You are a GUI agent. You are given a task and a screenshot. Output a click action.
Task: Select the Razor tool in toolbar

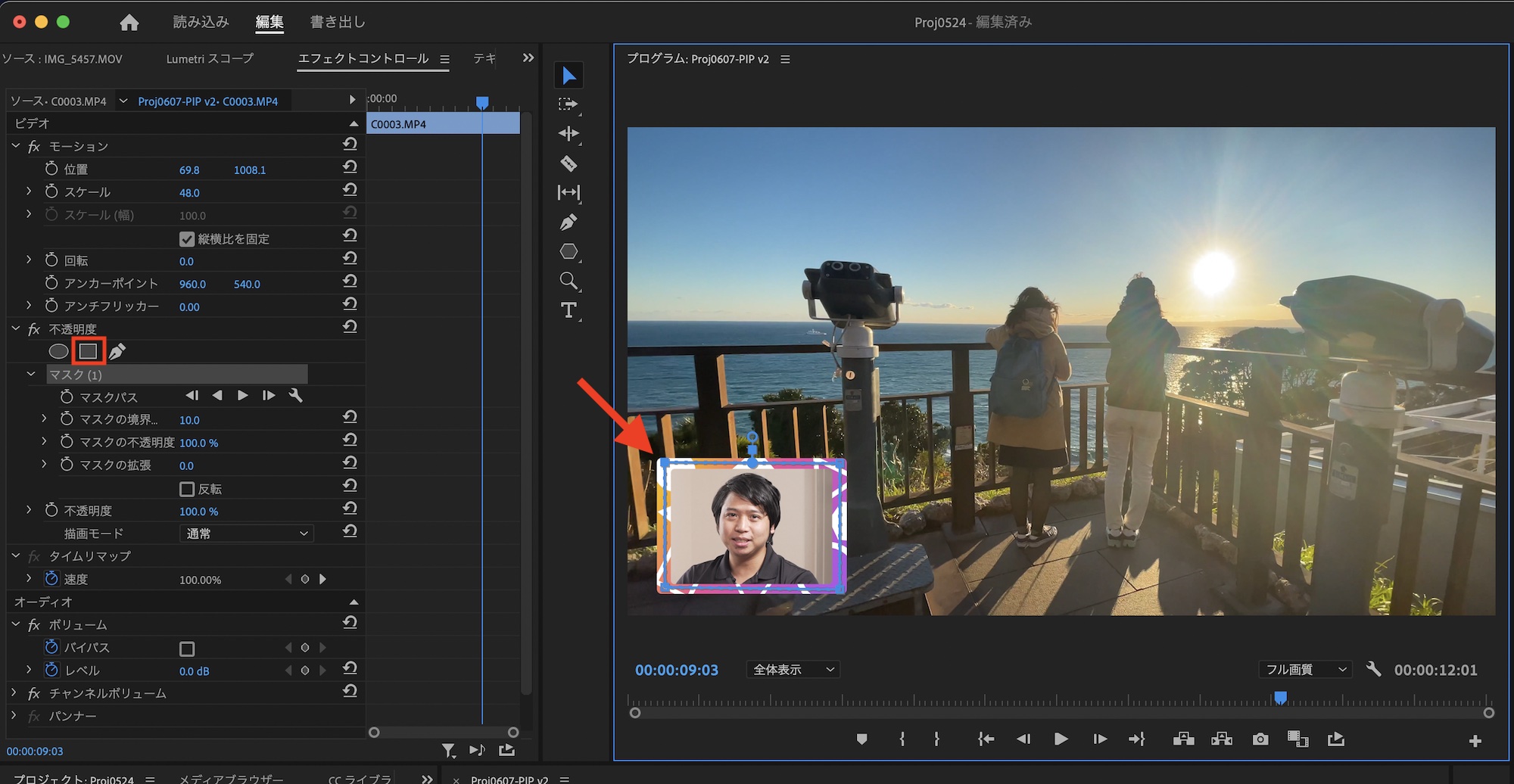pos(569,163)
